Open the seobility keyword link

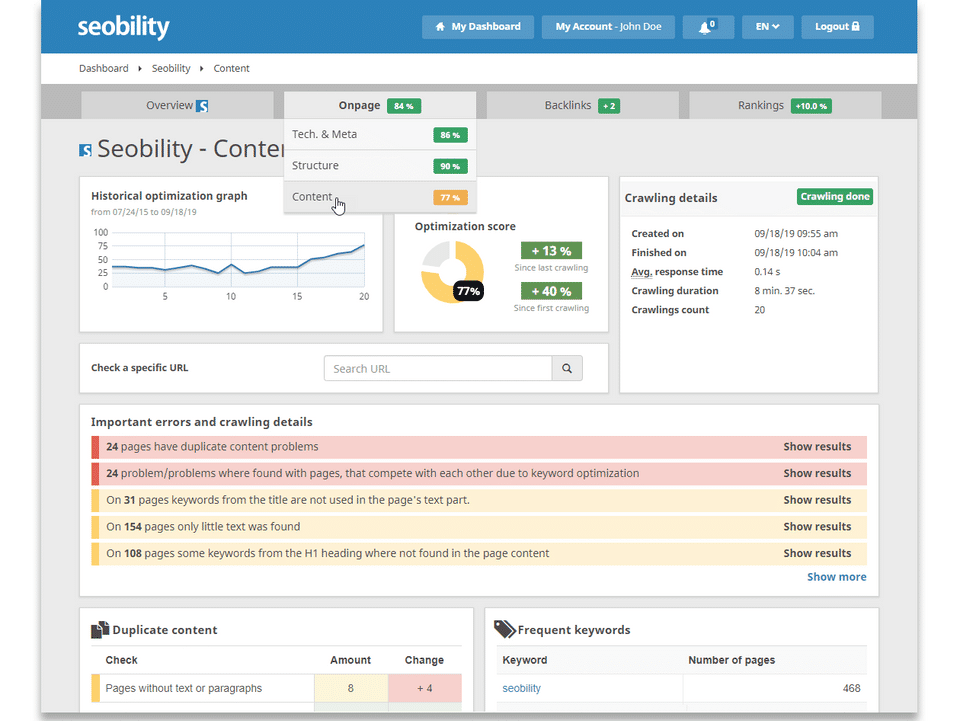coord(522,689)
